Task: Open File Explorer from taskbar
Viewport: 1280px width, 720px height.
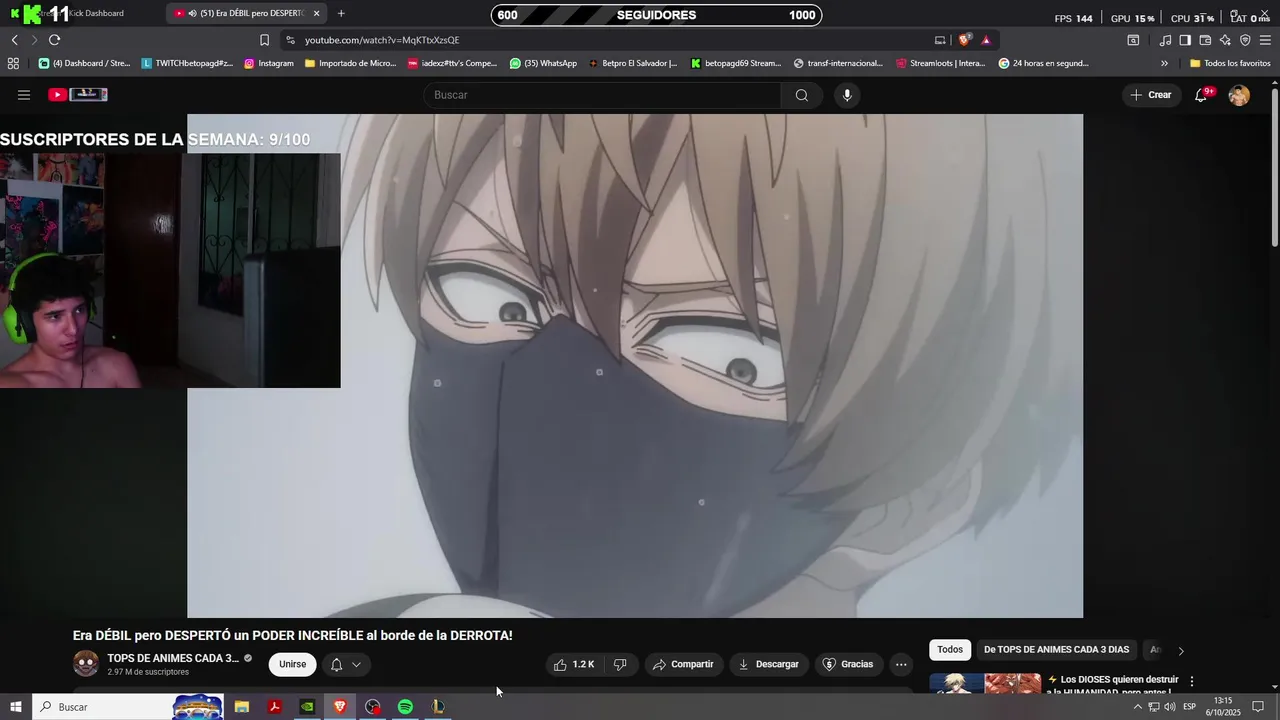Action: [x=242, y=707]
